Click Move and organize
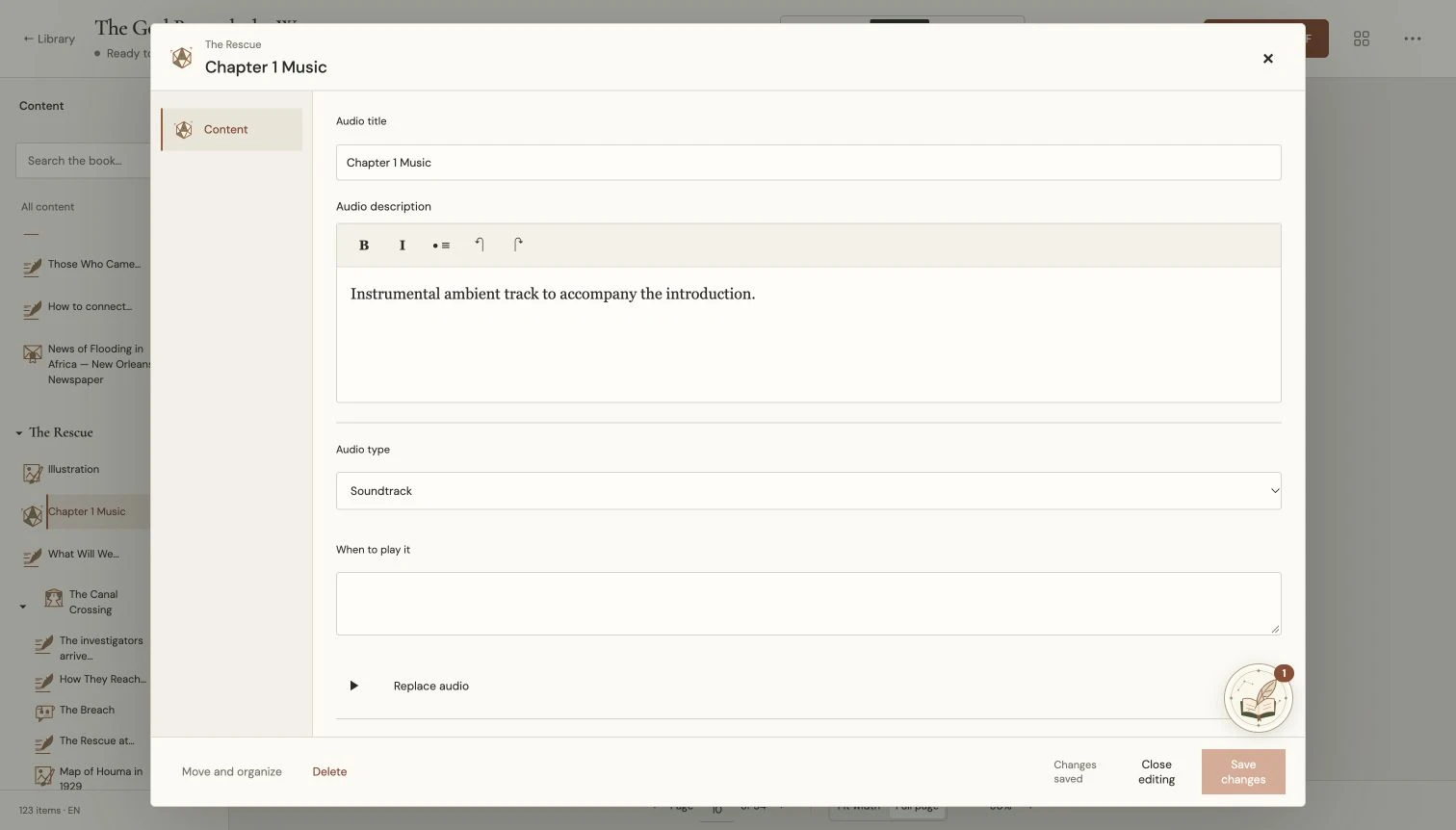The width and height of the screenshot is (1456, 830). click(x=232, y=771)
